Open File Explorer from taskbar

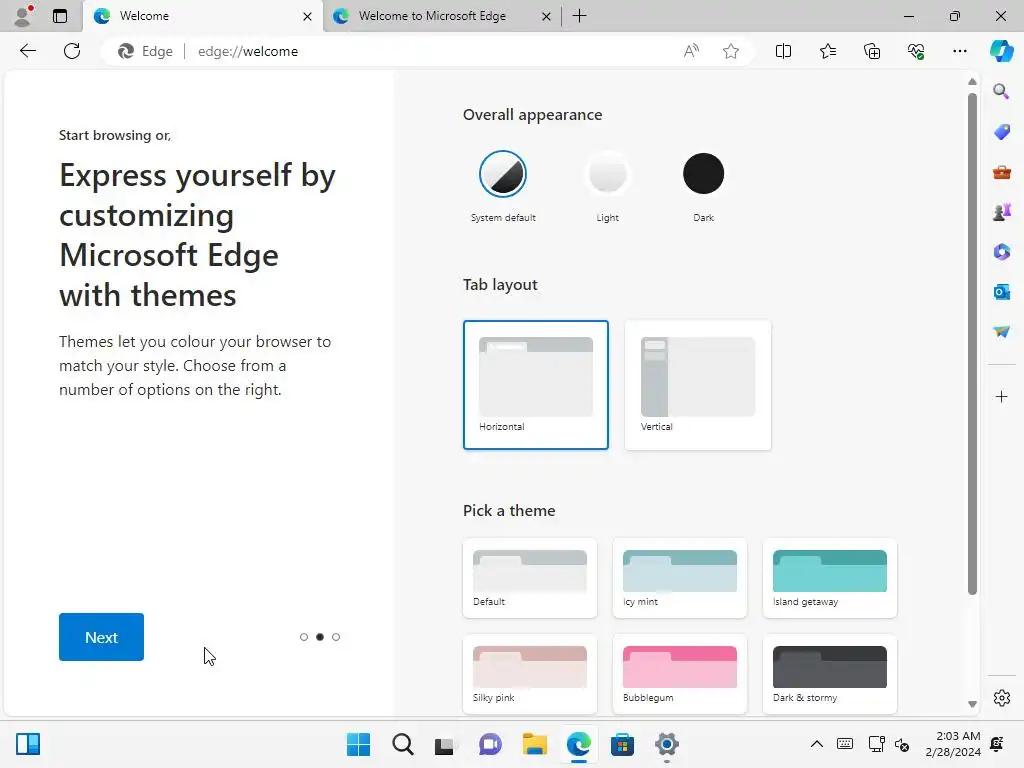(534, 744)
